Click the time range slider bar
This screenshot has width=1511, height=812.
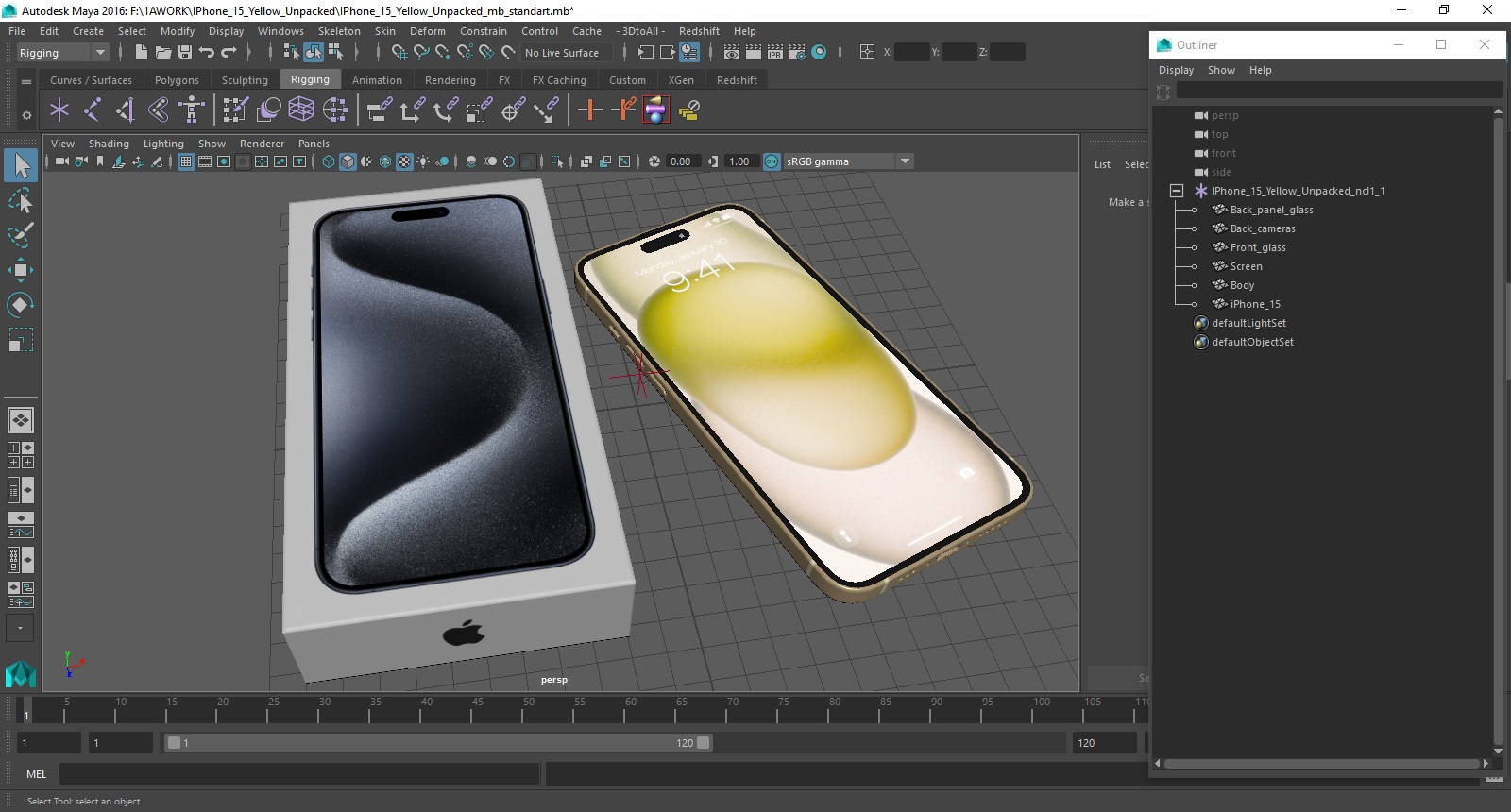click(x=438, y=743)
